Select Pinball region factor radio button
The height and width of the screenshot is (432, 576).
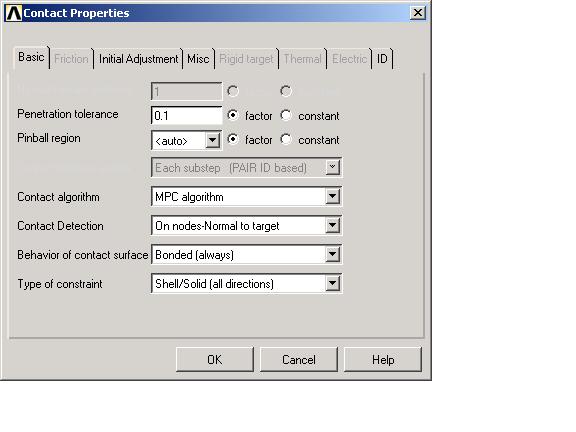click(x=233, y=140)
